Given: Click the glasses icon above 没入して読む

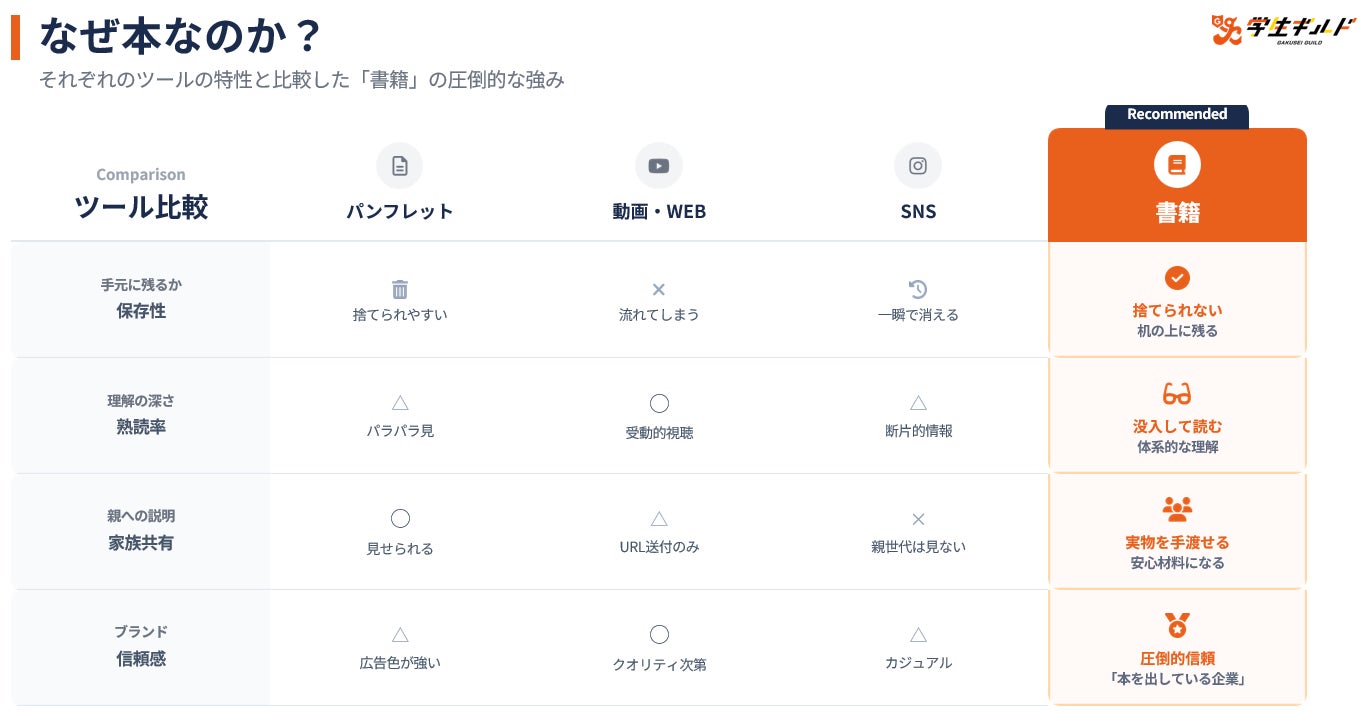Looking at the screenshot, I should coord(1177,393).
